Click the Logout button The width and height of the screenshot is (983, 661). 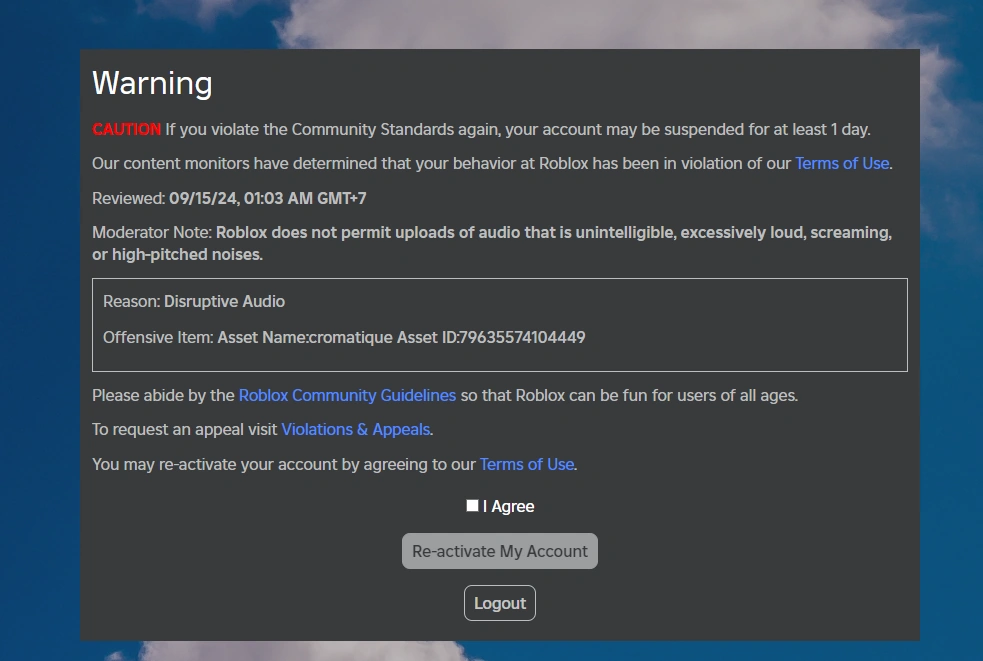[500, 603]
